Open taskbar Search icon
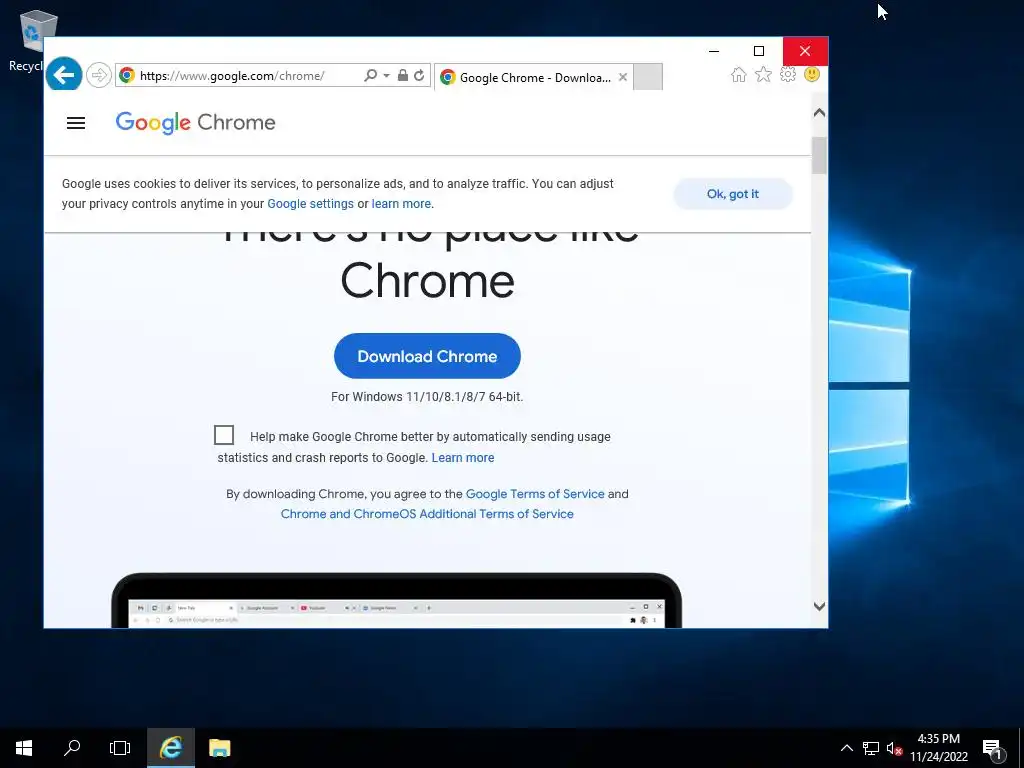The width and height of the screenshot is (1024, 768). point(72,748)
